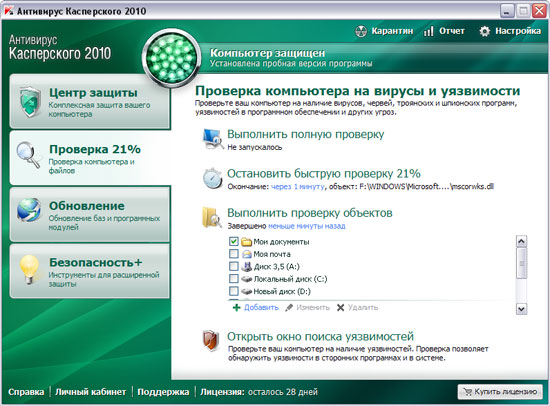Open the Настройка settings gear icon
The image size is (550, 406).
click(x=484, y=31)
